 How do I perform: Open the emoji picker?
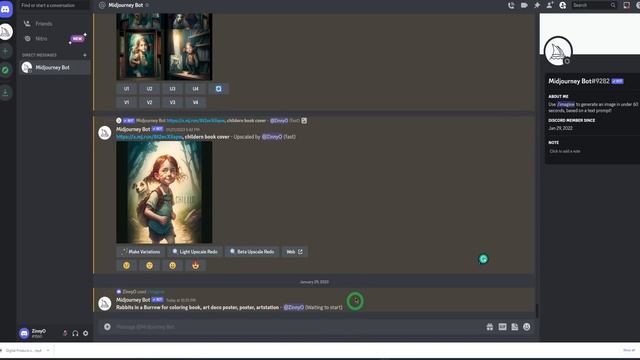[x=527, y=327]
